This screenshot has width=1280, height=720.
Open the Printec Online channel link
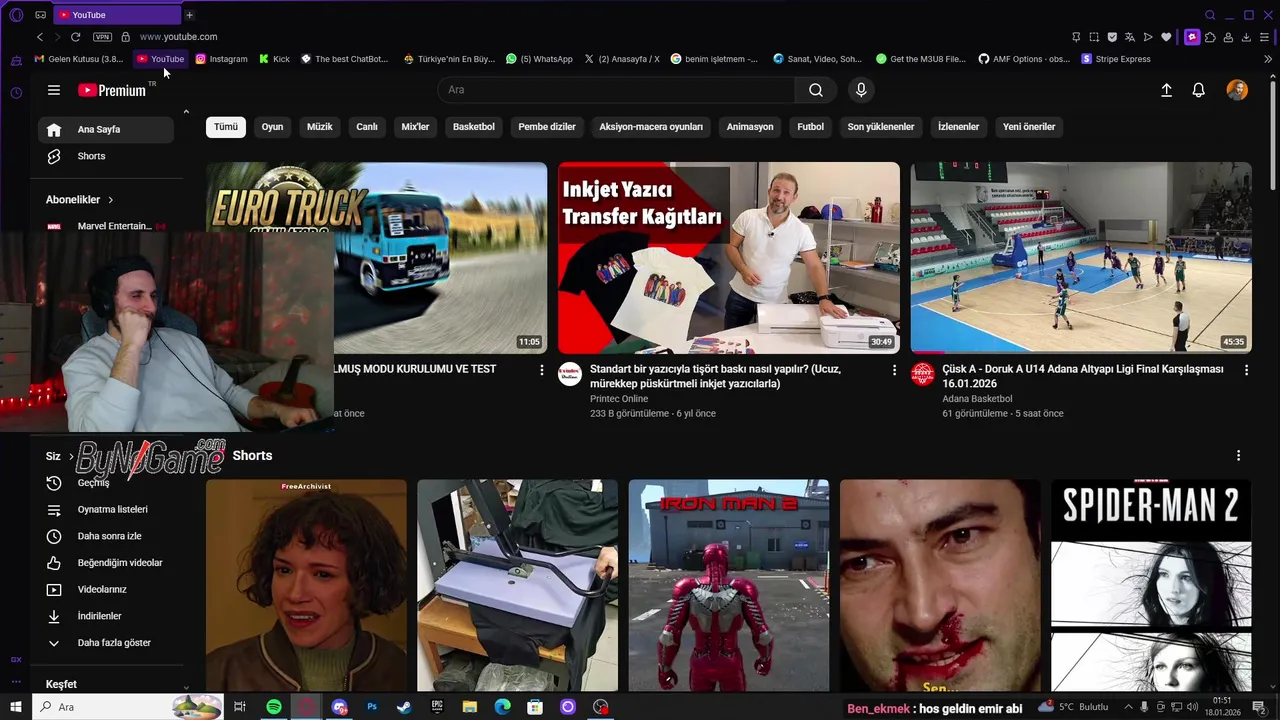pyautogui.click(x=619, y=399)
